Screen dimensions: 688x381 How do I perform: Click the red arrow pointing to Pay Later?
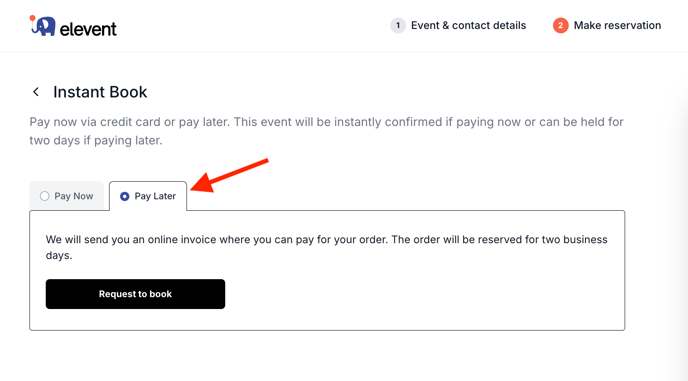point(229,175)
